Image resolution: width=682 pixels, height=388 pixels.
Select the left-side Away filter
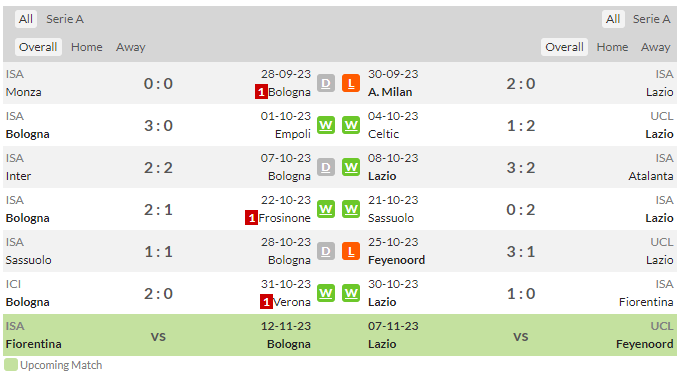[130, 47]
